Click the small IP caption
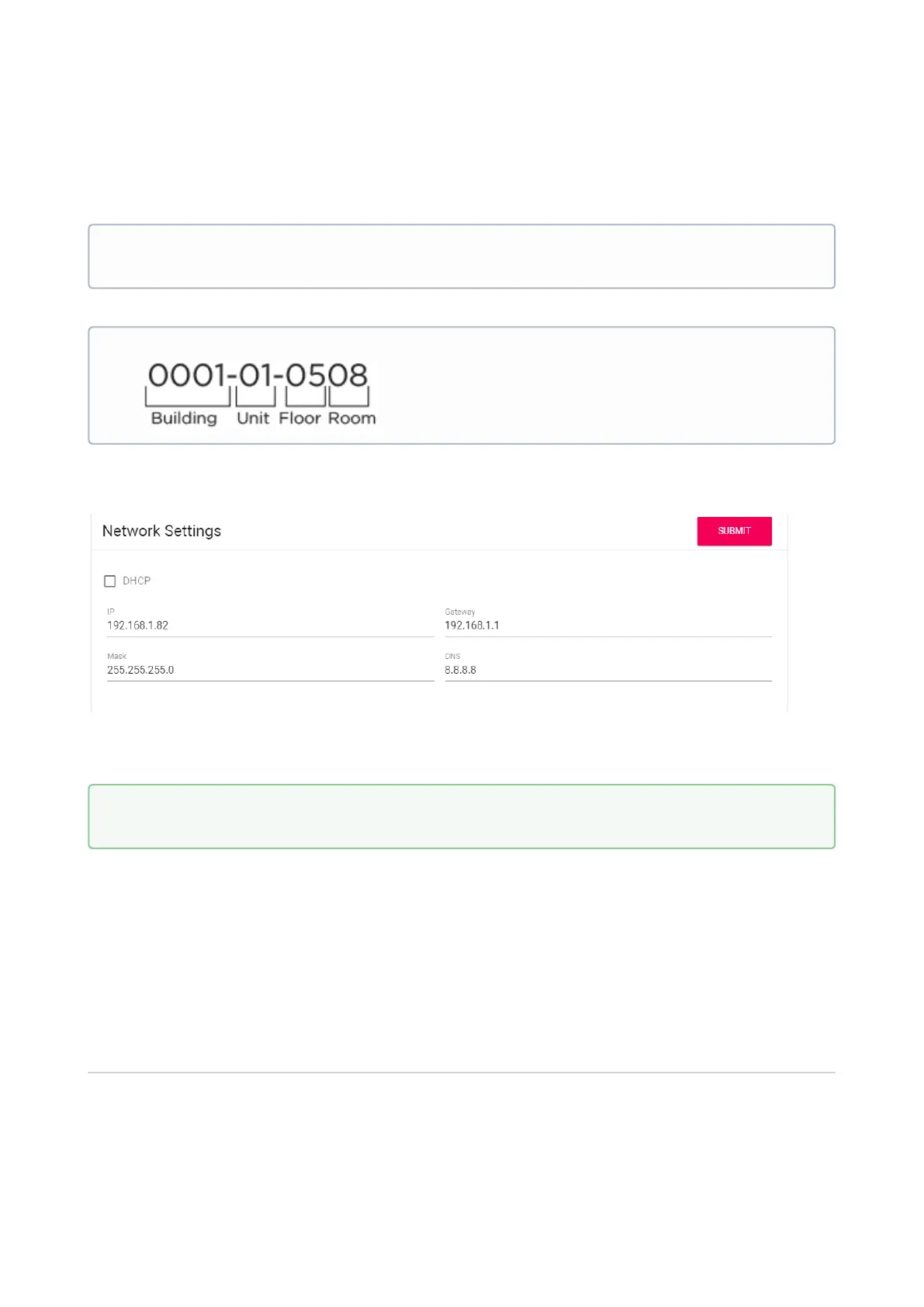Image resolution: width=924 pixels, height=1307 pixels. click(x=111, y=612)
